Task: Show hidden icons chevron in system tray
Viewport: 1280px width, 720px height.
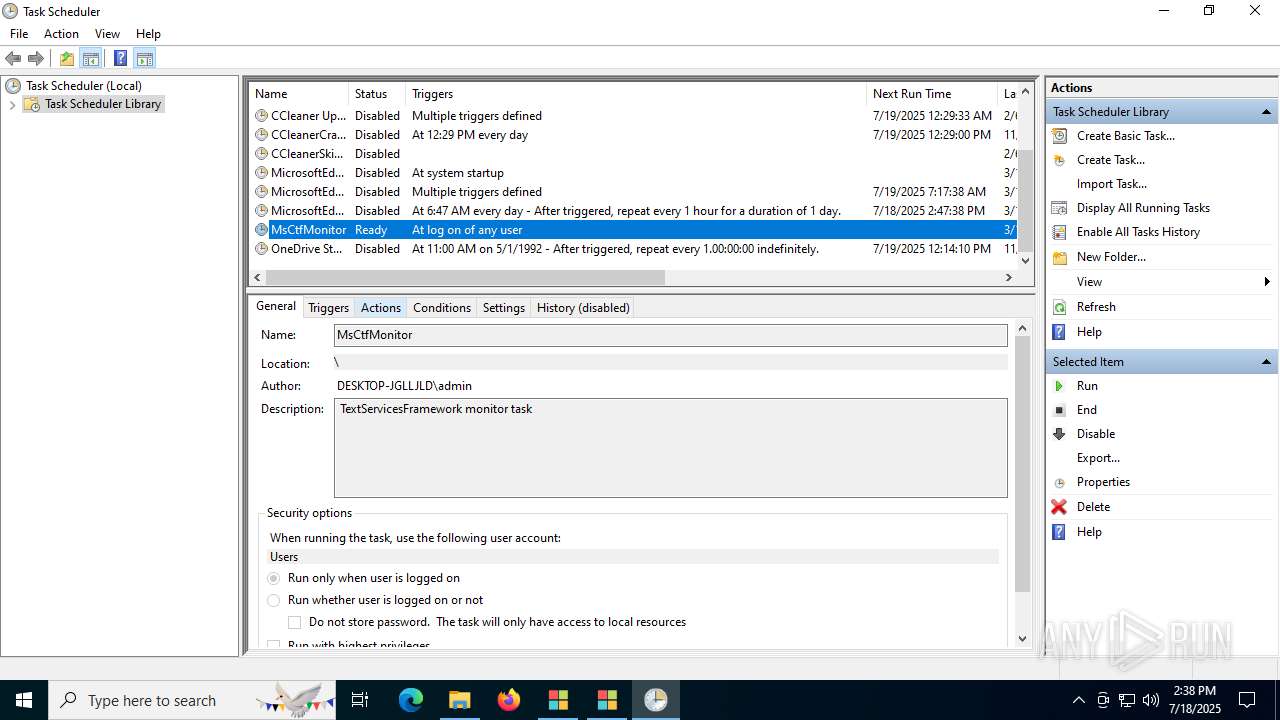Action: pos(1078,700)
